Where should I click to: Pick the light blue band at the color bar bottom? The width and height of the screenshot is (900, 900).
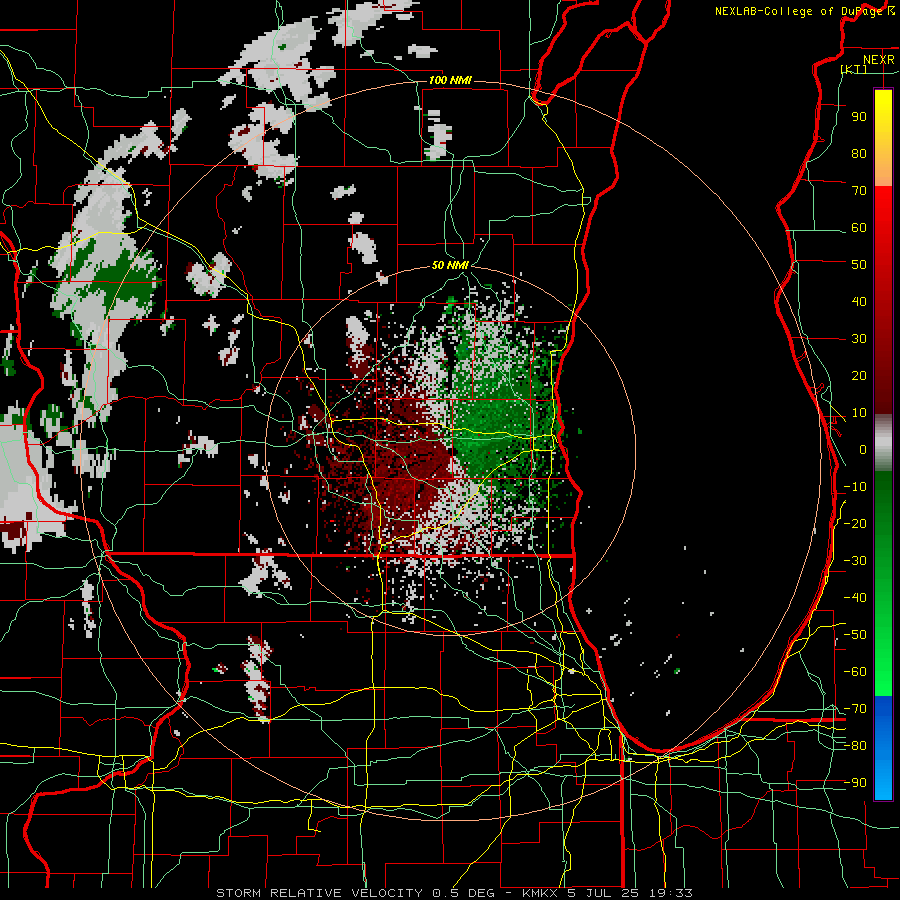(x=883, y=781)
